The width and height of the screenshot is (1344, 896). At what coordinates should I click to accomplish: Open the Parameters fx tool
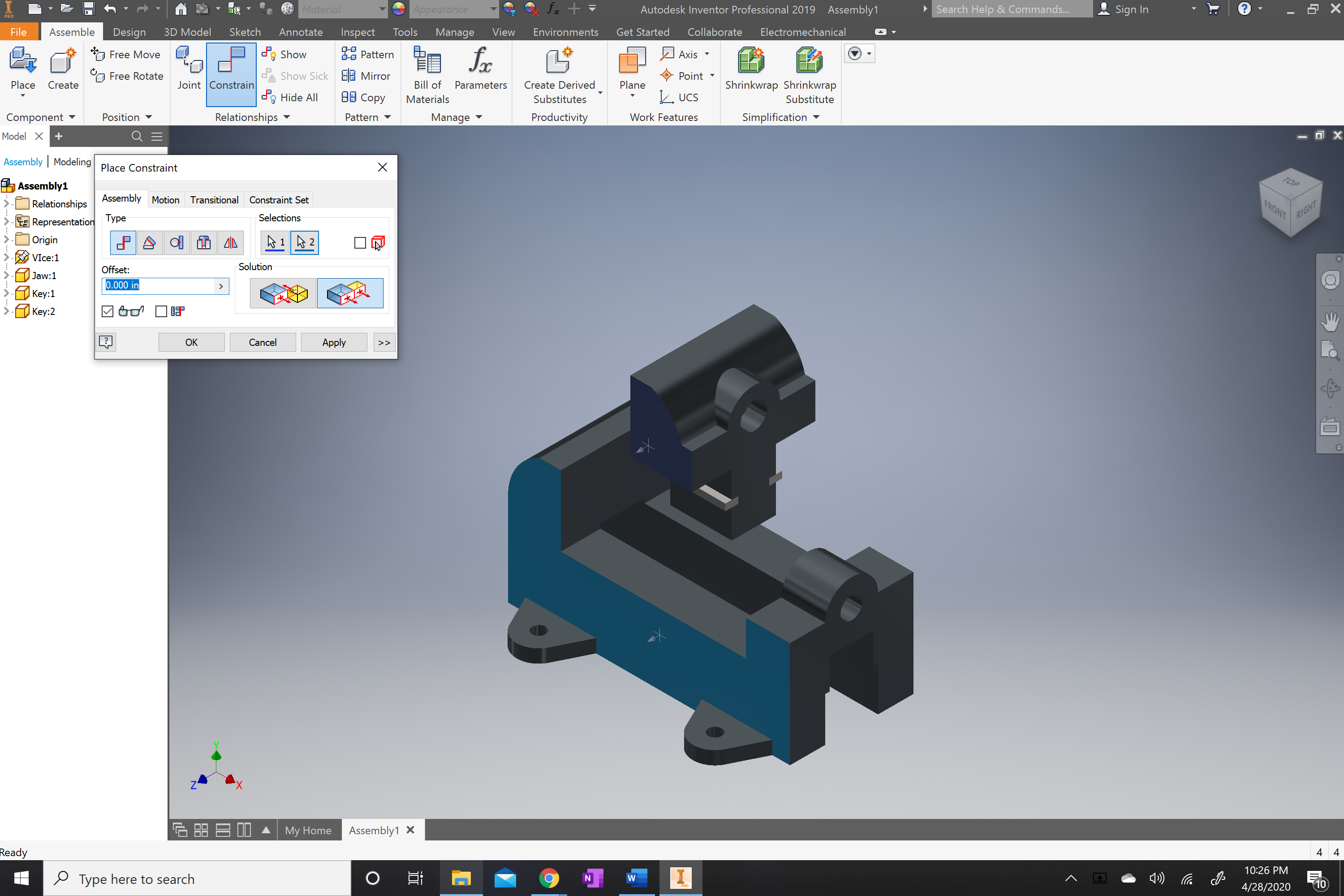pyautogui.click(x=481, y=69)
